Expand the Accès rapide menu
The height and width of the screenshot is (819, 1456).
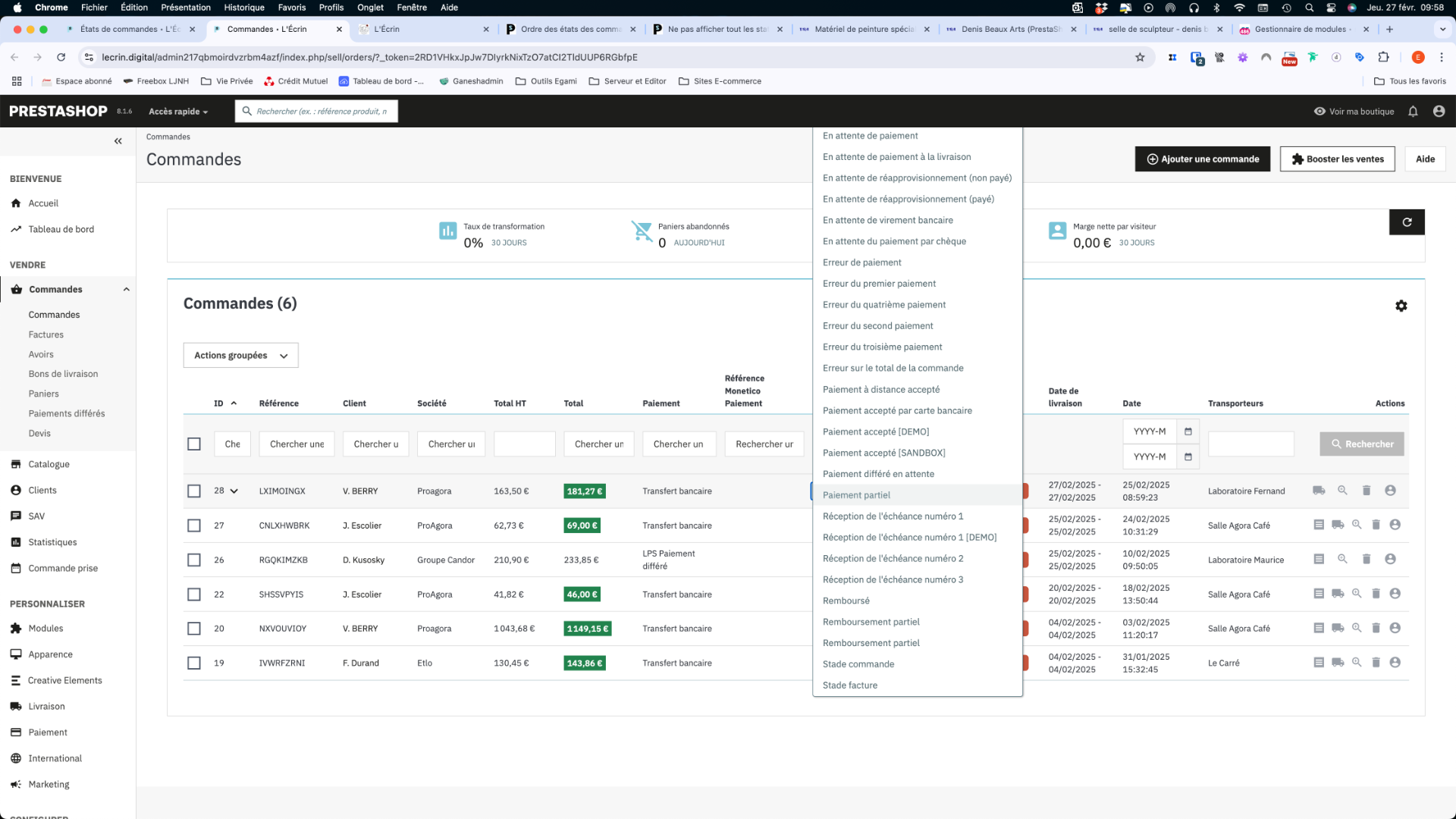178,111
